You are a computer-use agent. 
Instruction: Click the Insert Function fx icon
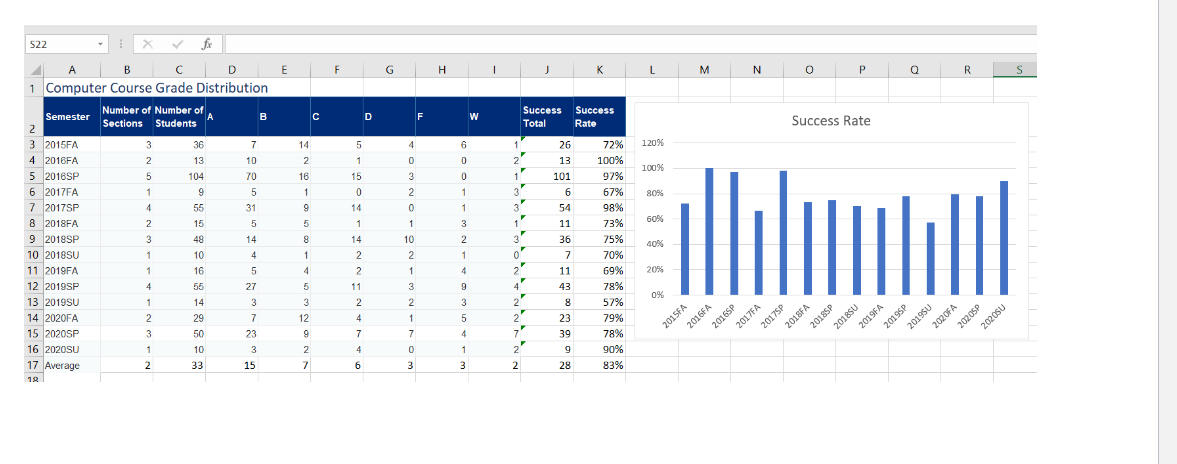tap(206, 44)
